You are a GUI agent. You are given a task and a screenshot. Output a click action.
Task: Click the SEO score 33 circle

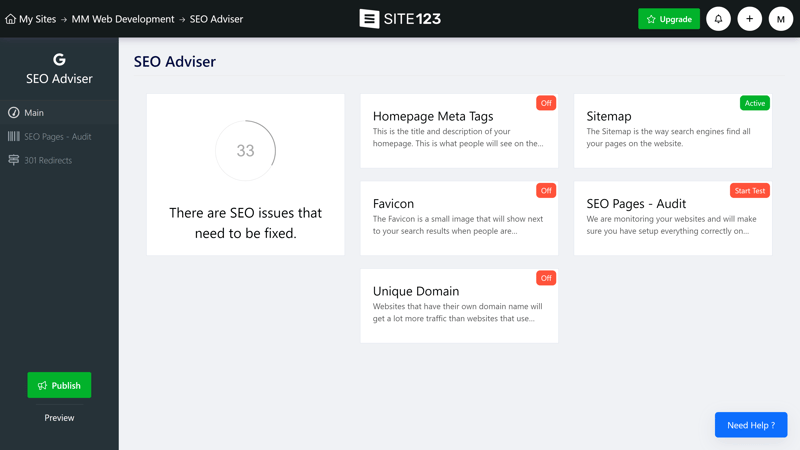click(245, 151)
